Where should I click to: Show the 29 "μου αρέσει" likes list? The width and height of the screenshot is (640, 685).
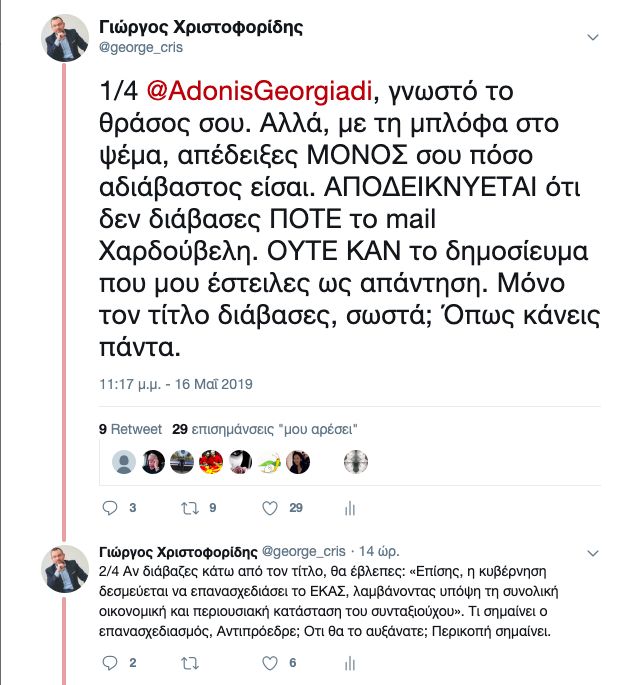click(x=266, y=429)
